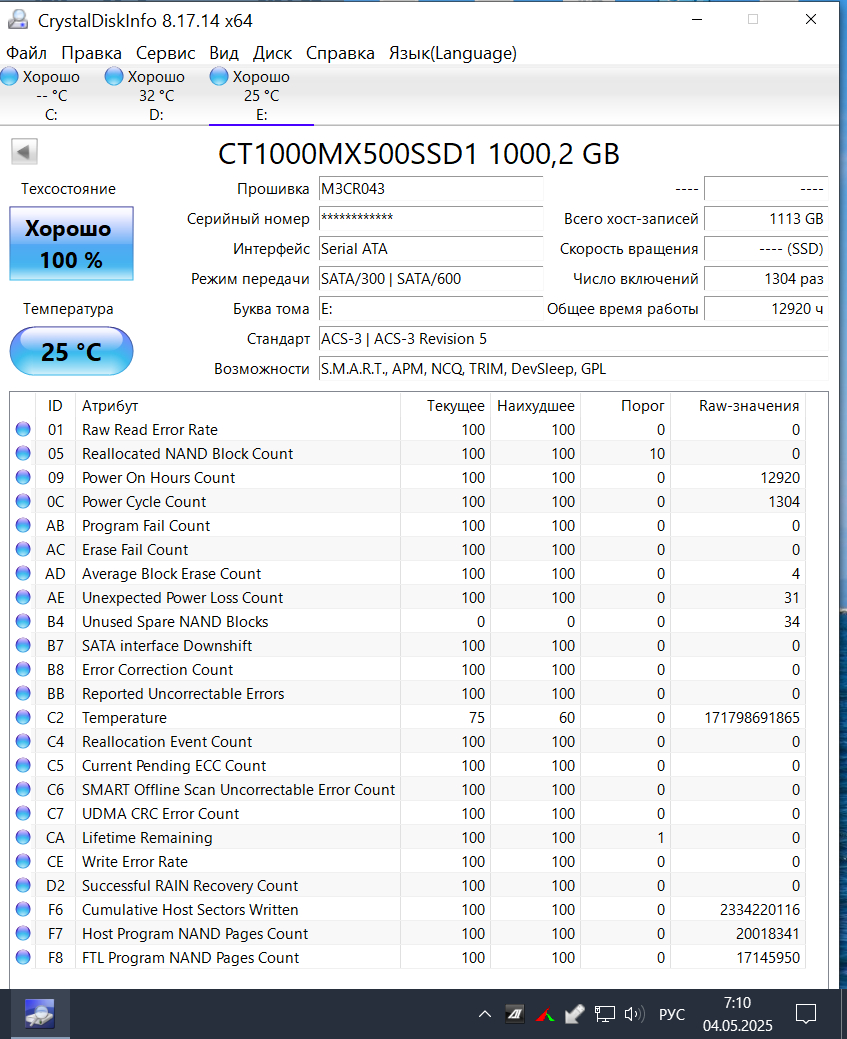This screenshot has height=1039, width=847.
Task: Switch input language РУС indicator
Action: 671,1014
